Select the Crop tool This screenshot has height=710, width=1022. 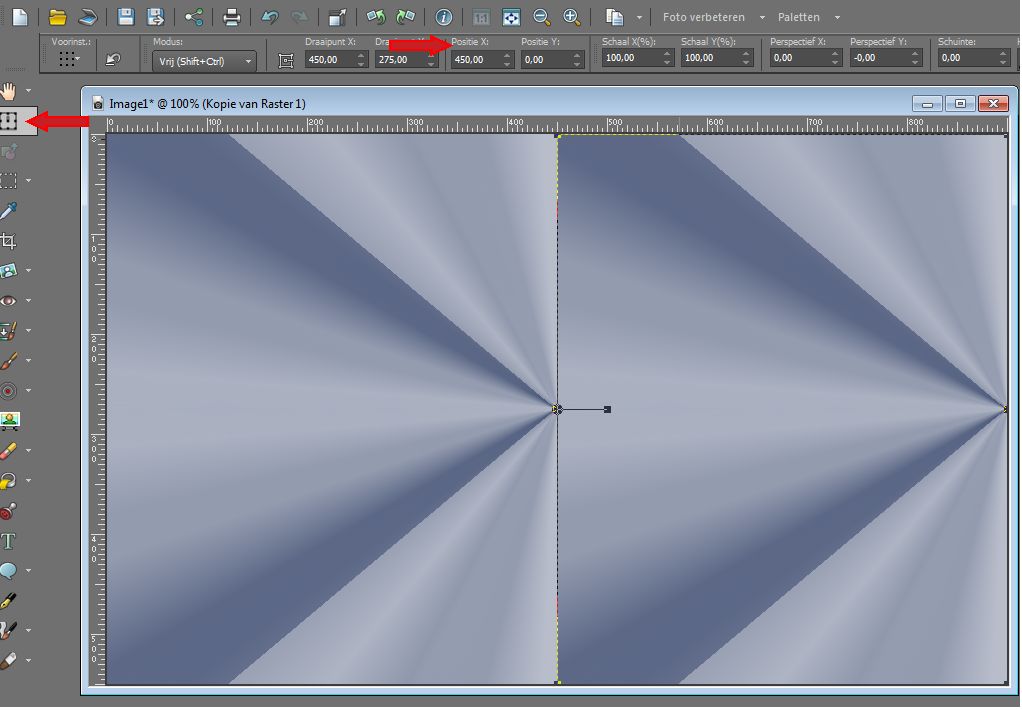click(x=8, y=241)
